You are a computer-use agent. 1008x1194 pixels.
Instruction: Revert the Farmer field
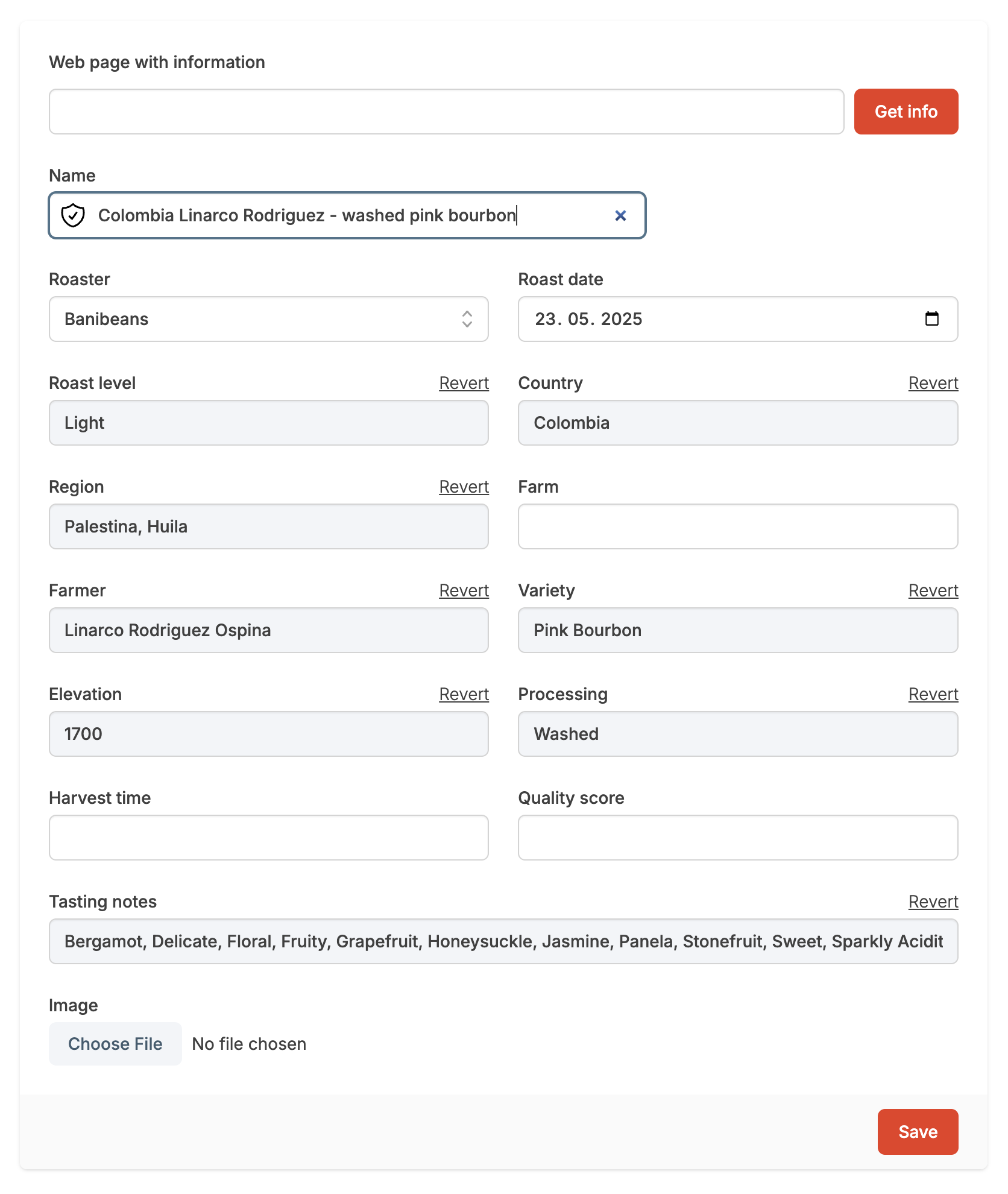pyautogui.click(x=463, y=590)
